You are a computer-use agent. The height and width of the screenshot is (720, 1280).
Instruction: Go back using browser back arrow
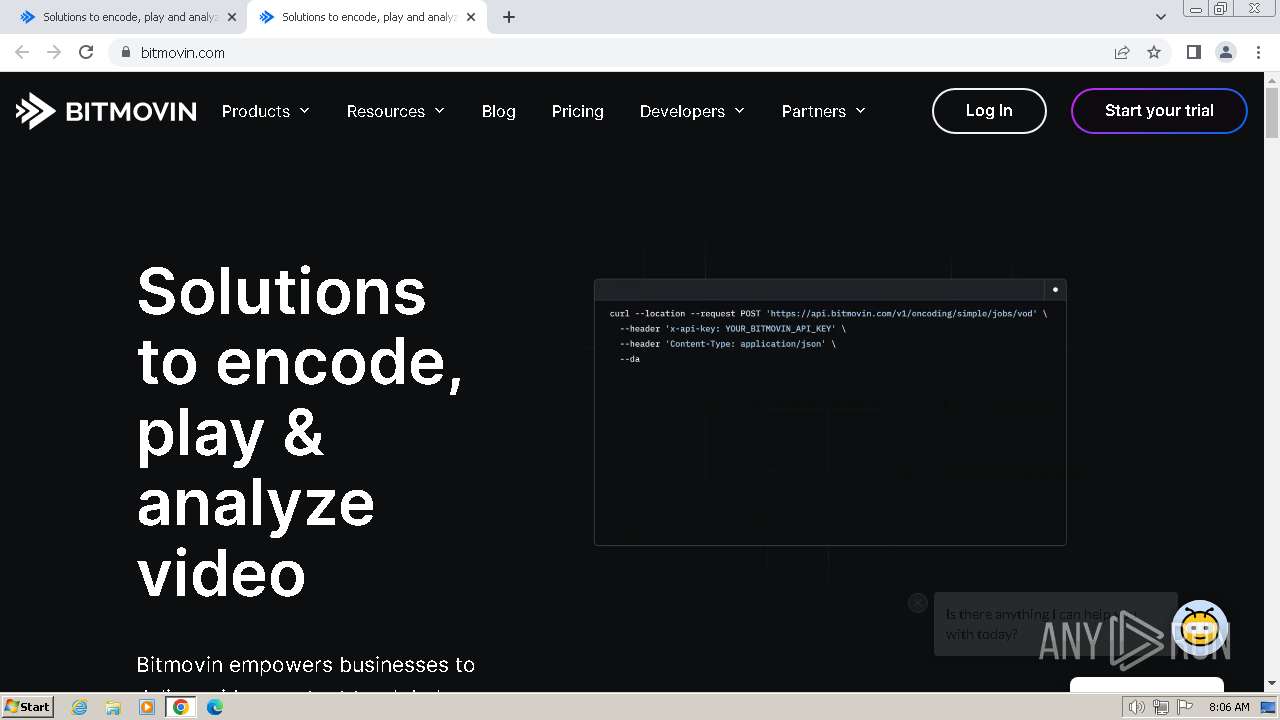click(x=22, y=52)
